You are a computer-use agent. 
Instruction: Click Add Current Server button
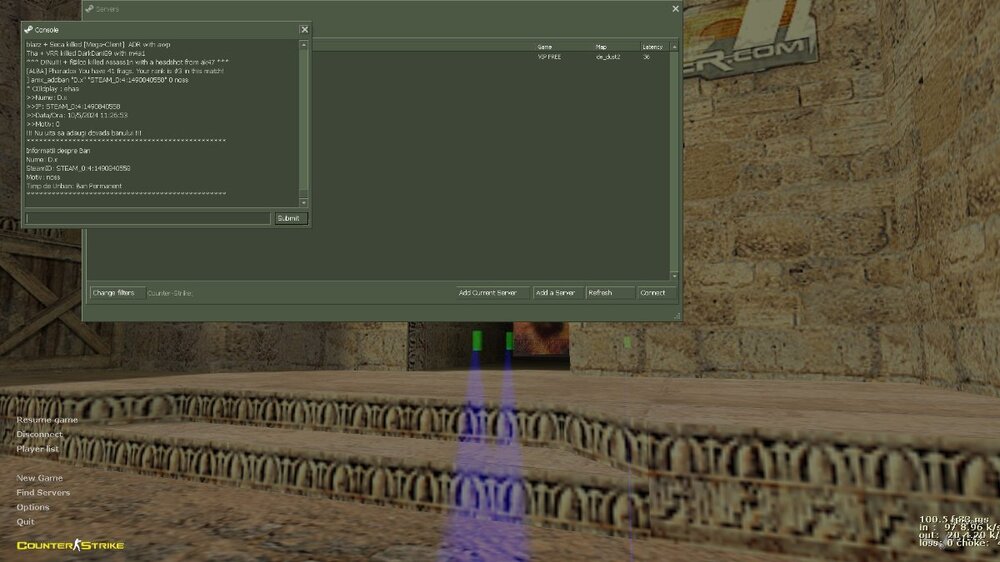coord(488,293)
